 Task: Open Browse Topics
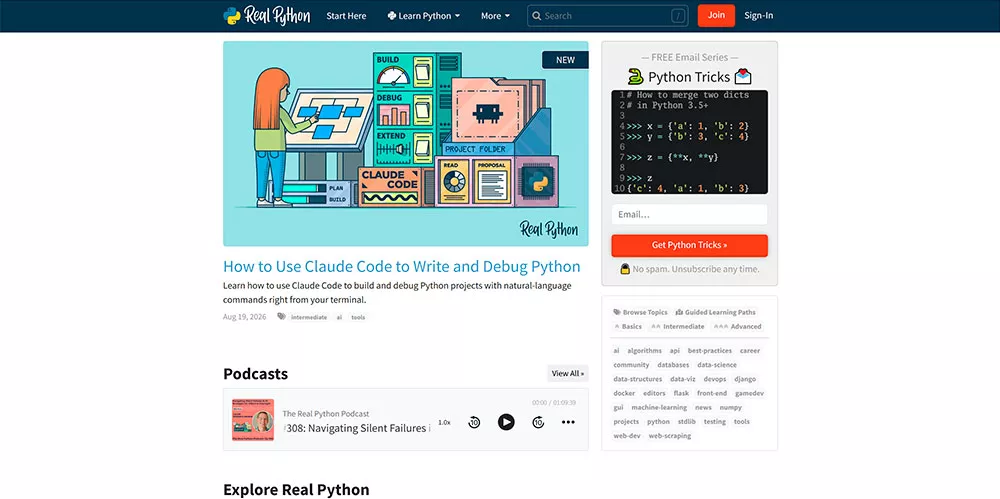(x=640, y=312)
